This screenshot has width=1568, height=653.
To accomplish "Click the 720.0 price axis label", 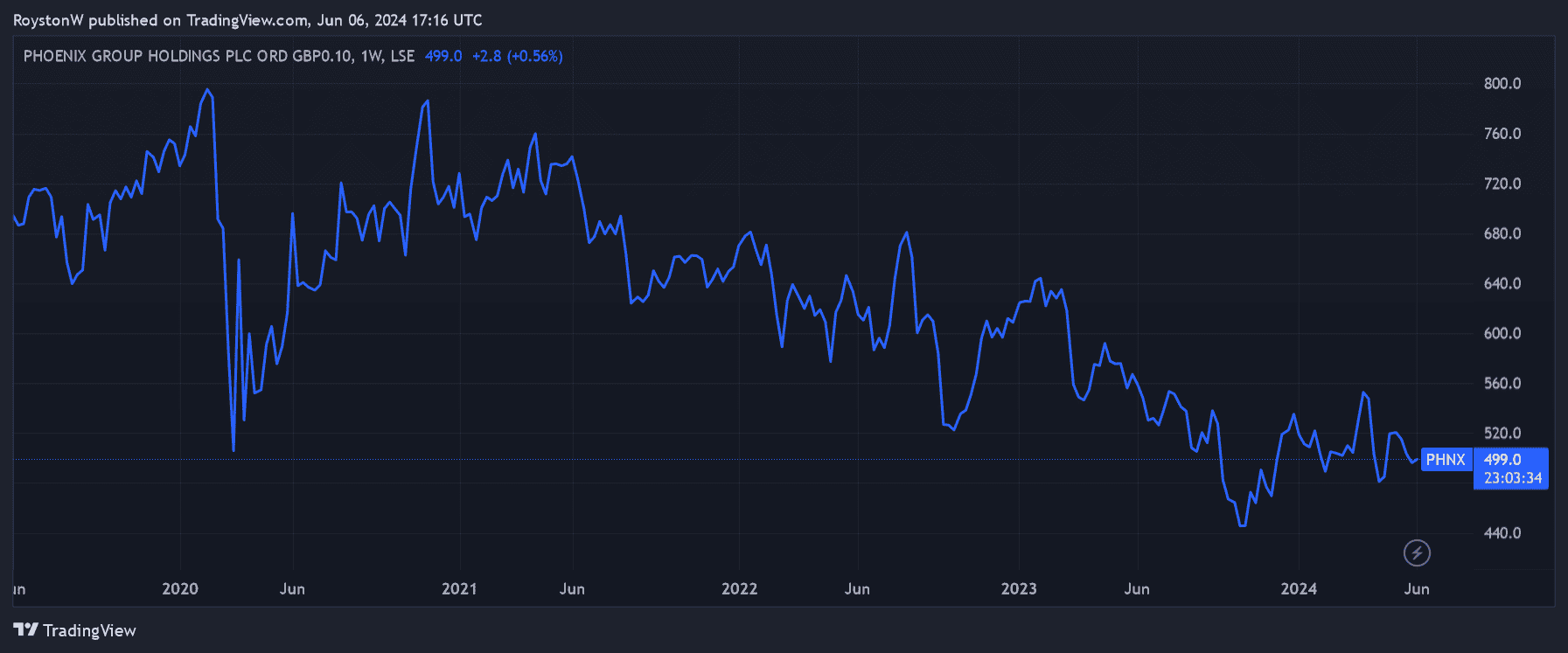I will [1502, 184].
